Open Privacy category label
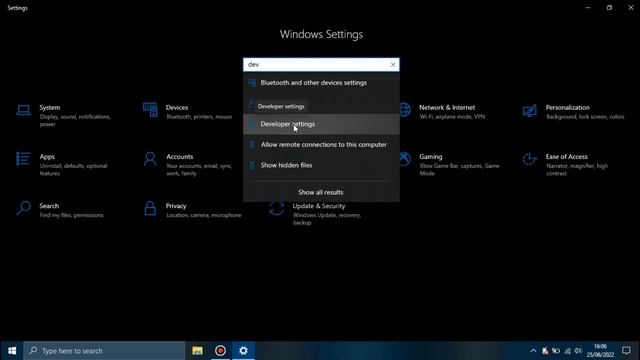Screen dimensions: 640x360 (176, 206)
